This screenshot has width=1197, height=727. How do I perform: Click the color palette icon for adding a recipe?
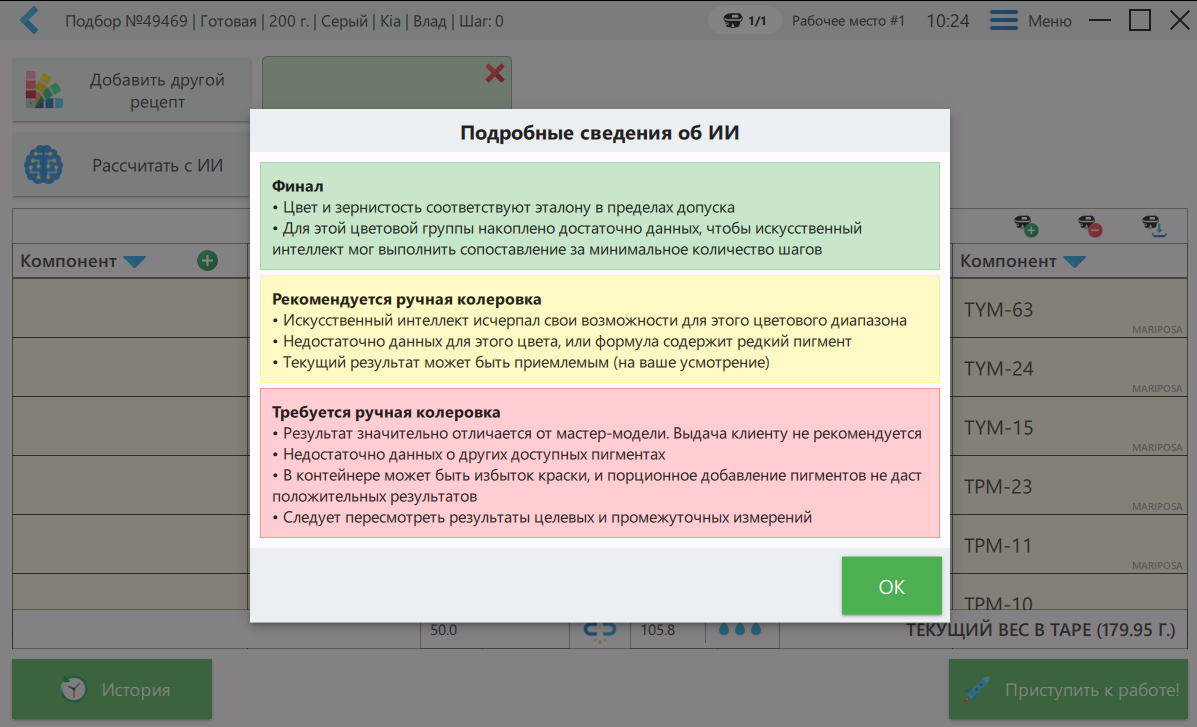coord(44,90)
